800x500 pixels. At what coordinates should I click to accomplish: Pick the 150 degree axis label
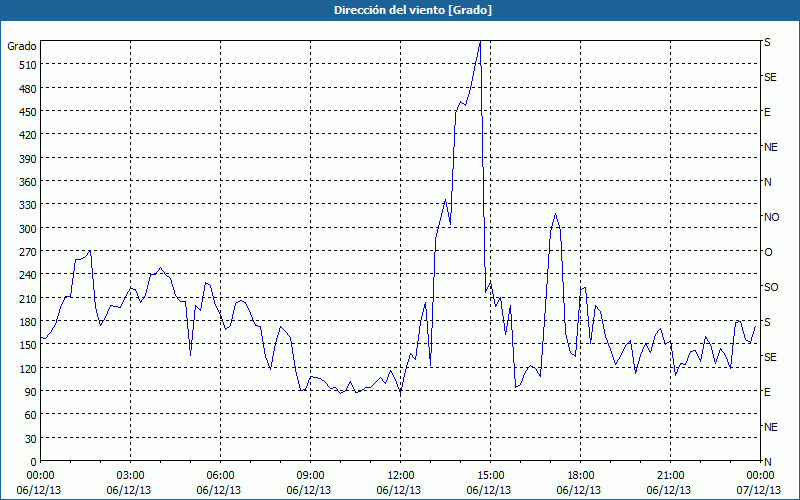click(x=28, y=345)
